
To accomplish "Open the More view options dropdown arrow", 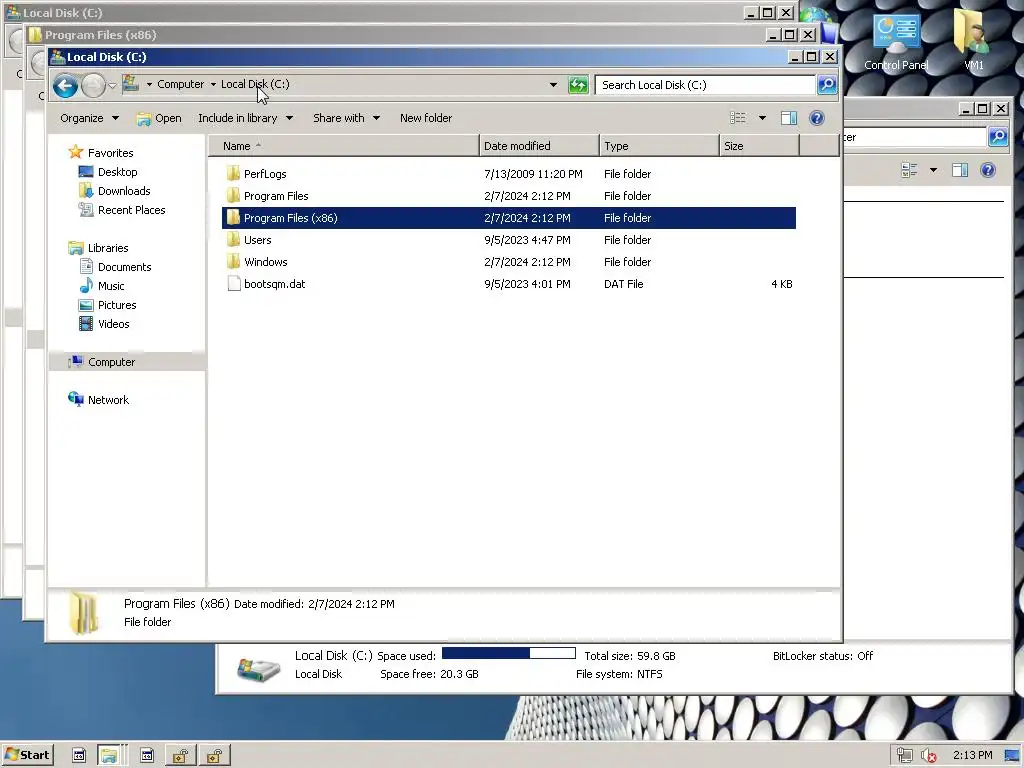I will click(x=762, y=118).
